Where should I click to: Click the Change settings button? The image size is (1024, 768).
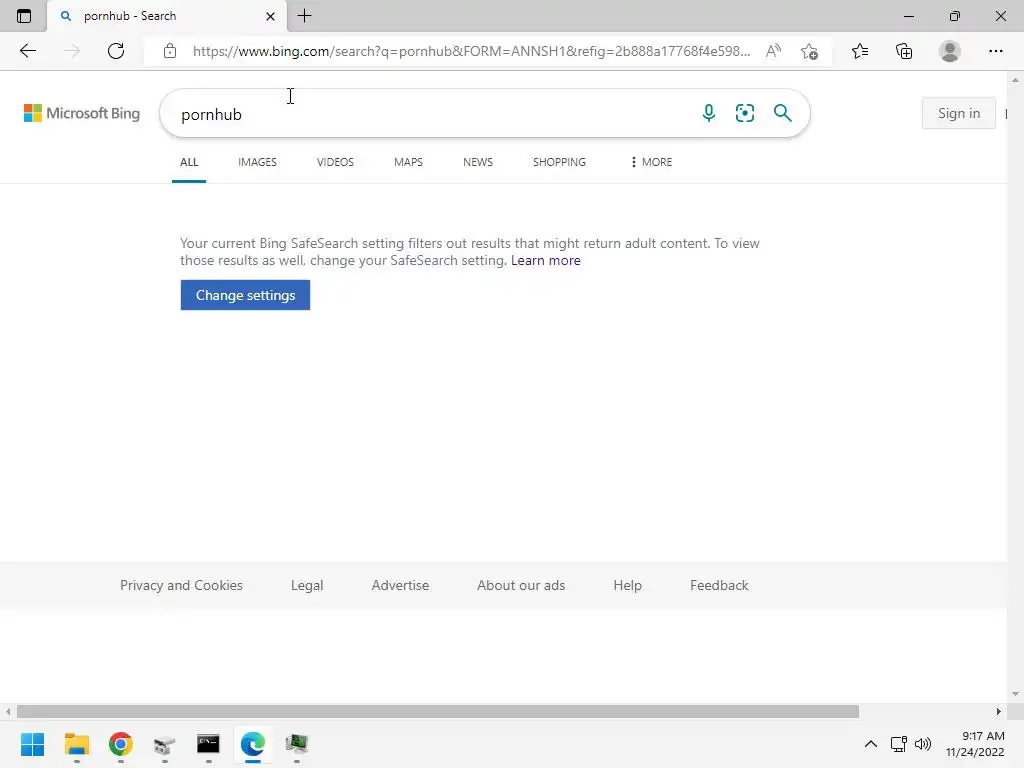tap(245, 295)
